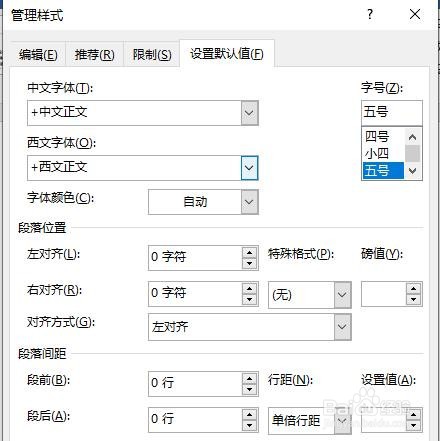Increase 段前 spacing with up arrow
This screenshot has height=441, width=440.
tap(249, 378)
